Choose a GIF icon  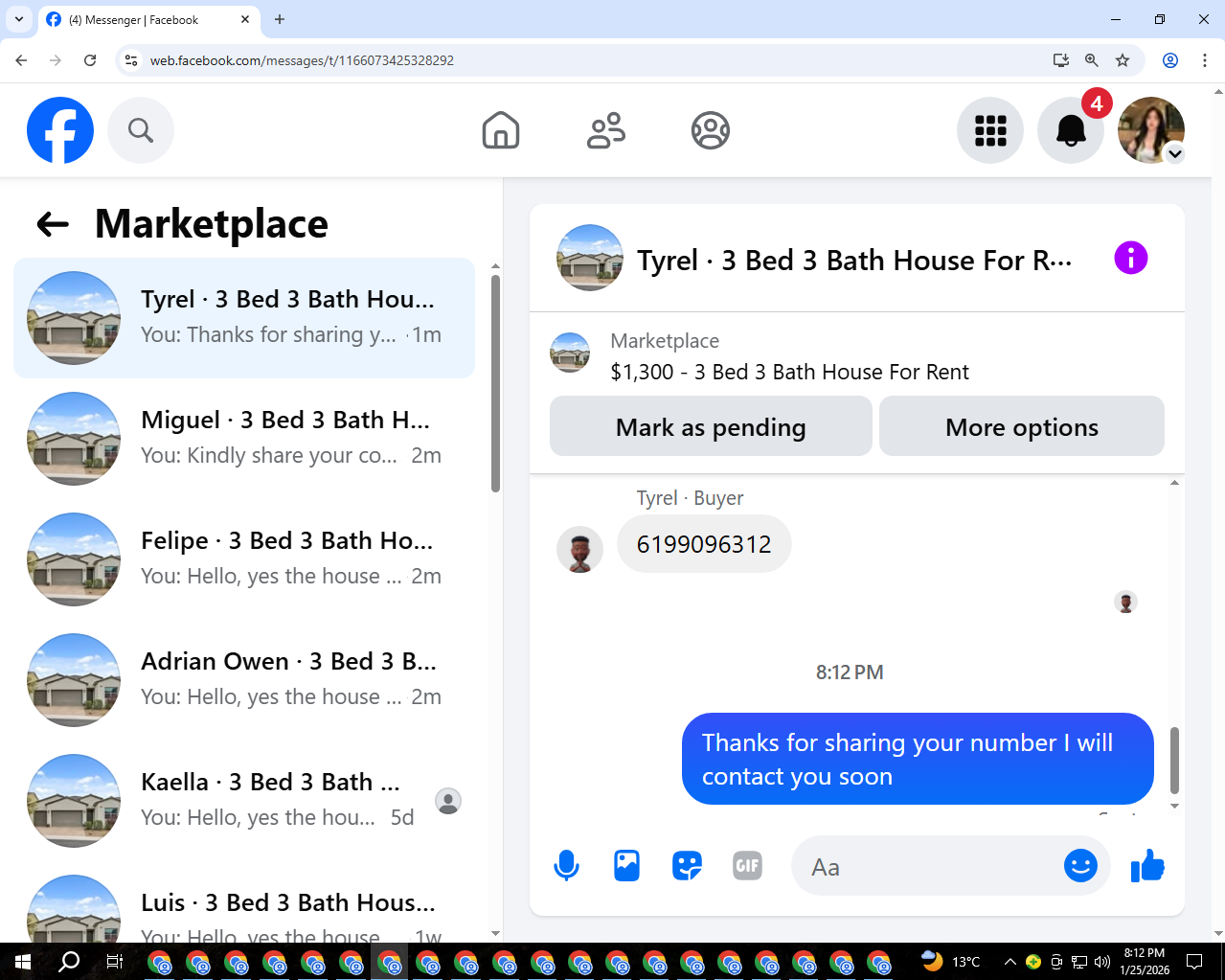[747, 866]
